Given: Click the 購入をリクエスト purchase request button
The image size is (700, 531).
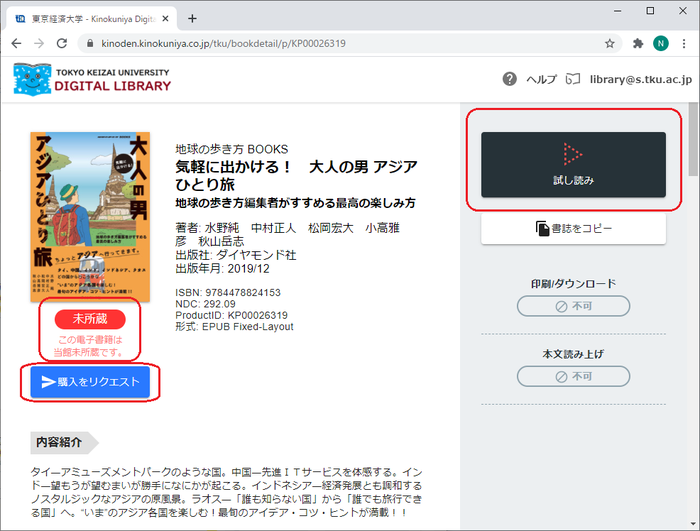Looking at the screenshot, I should 90,382.
